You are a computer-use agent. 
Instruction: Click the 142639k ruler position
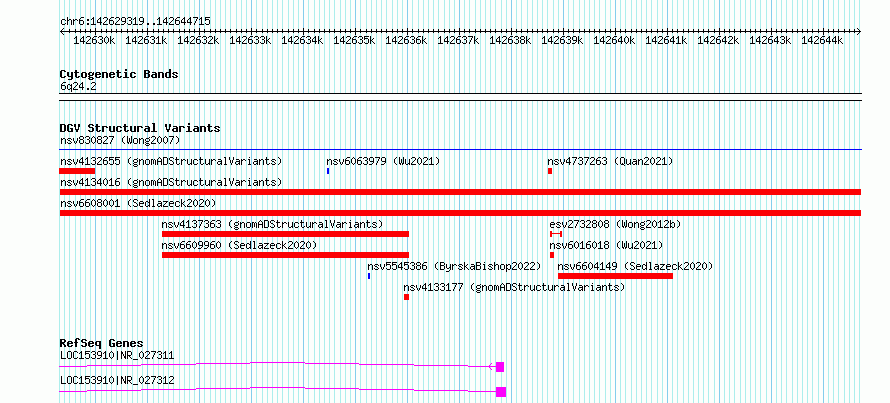tap(562, 40)
